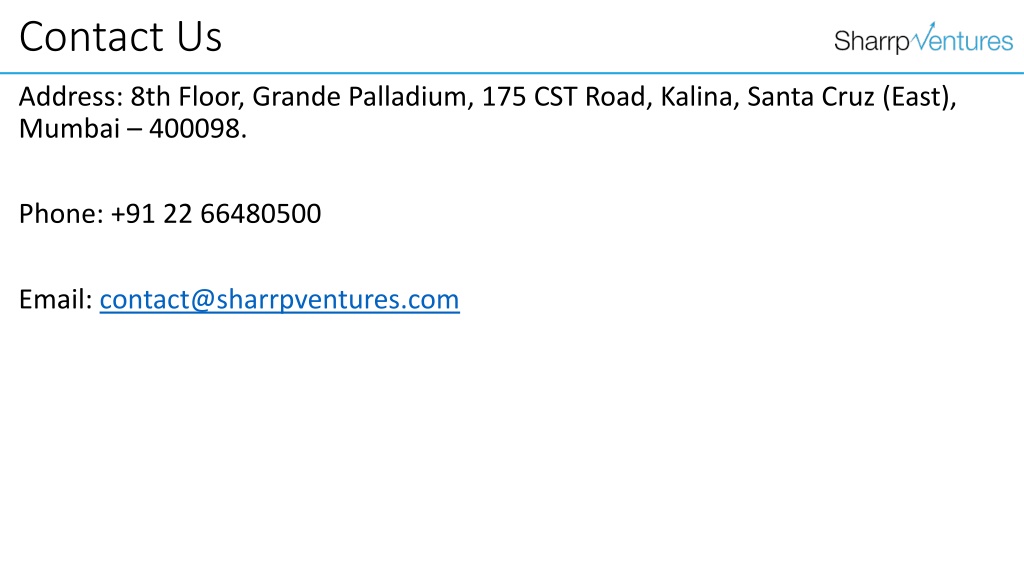Click the 400098 pin code

click(x=195, y=129)
